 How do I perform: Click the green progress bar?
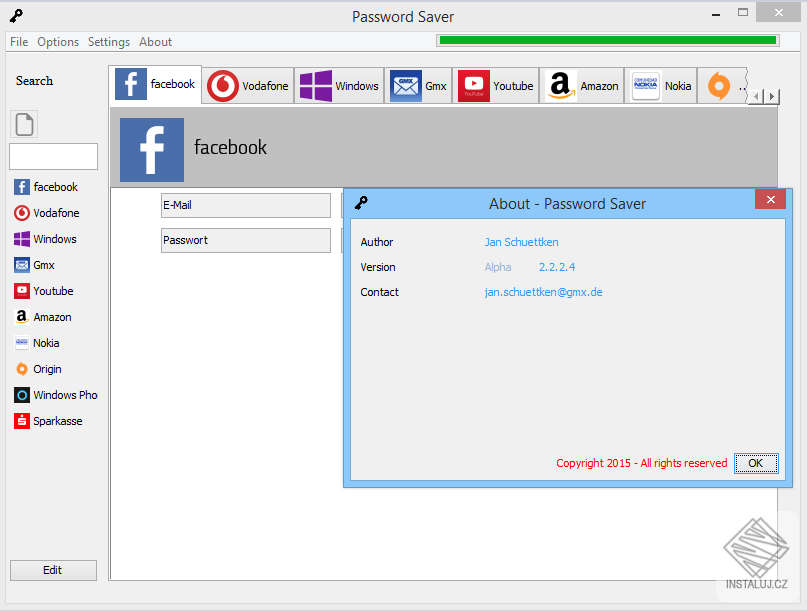pyautogui.click(x=608, y=41)
